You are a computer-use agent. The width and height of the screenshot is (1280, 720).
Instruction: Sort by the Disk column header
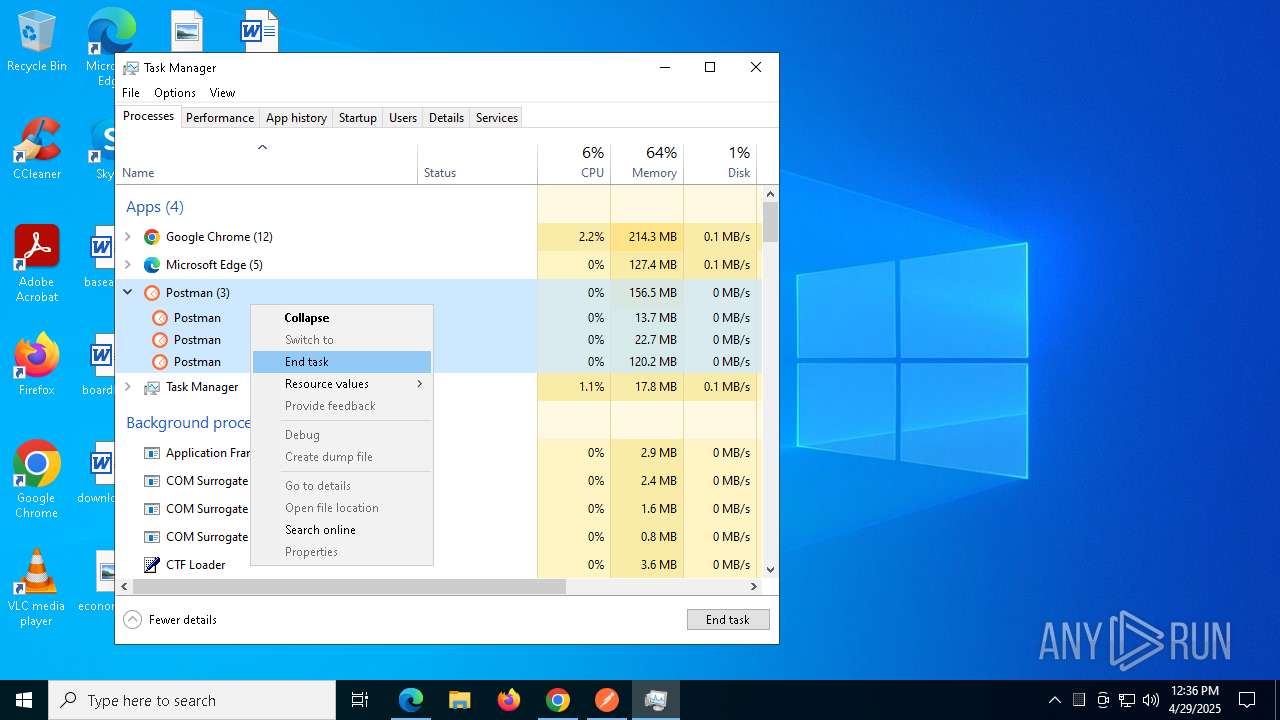pos(720,164)
